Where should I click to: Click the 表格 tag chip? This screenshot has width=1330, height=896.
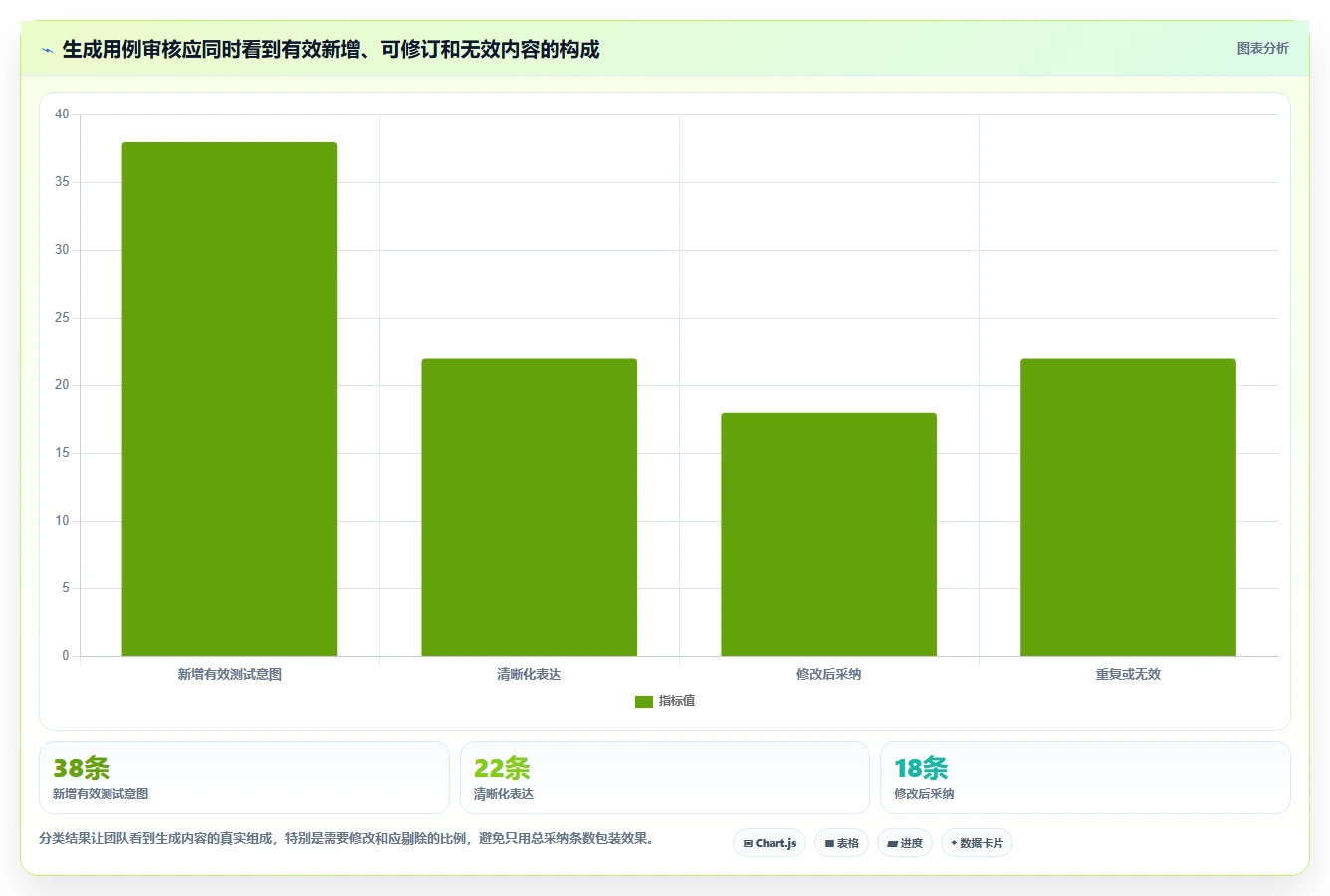click(x=841, y=843)
